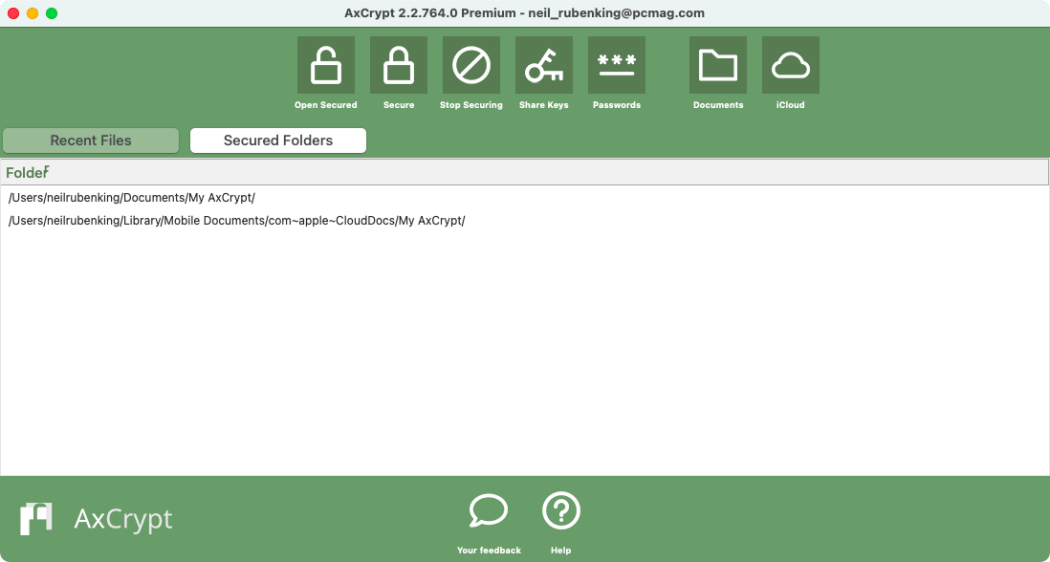Select the Stop Securing icon
The image size is (1050, 562).
pyautogui.click(x=471, y=65)
